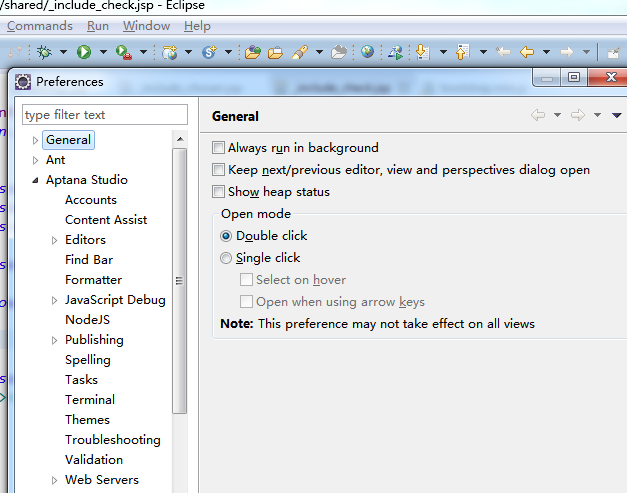
Task: Open the Help menu
Action: pos(197,26)
